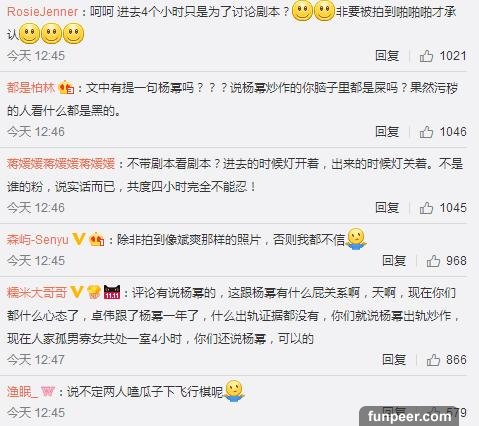479x426 pixels.
Task: Click the 11.11 cat badge icon
Action: click(x=112, y=292)
